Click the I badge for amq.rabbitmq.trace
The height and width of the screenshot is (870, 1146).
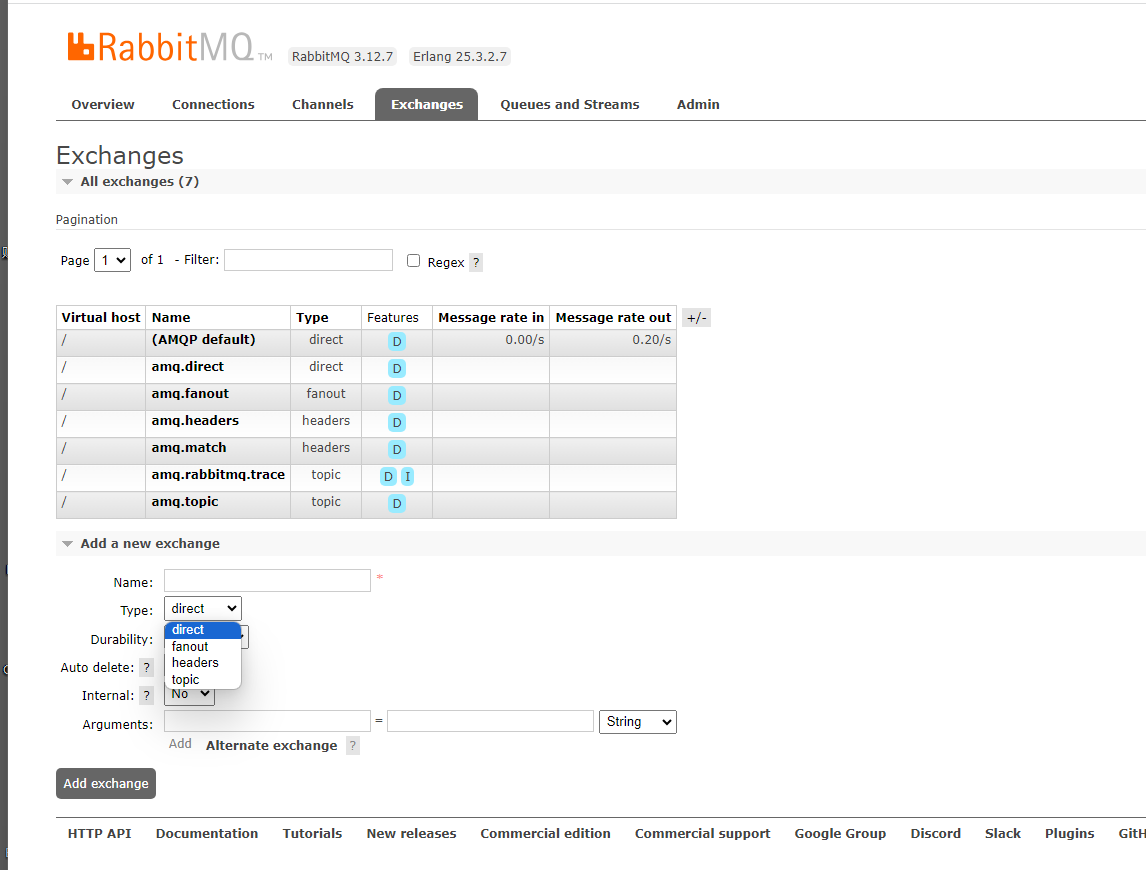point(408,477)
